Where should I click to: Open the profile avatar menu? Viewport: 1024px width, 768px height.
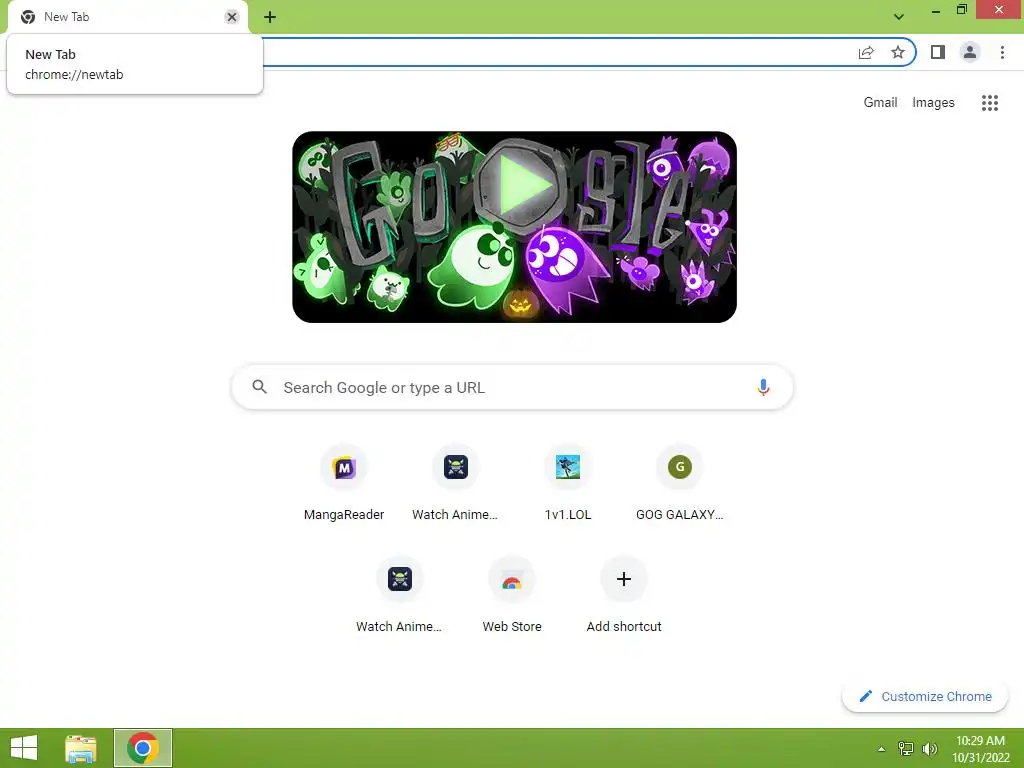(970, 52)
